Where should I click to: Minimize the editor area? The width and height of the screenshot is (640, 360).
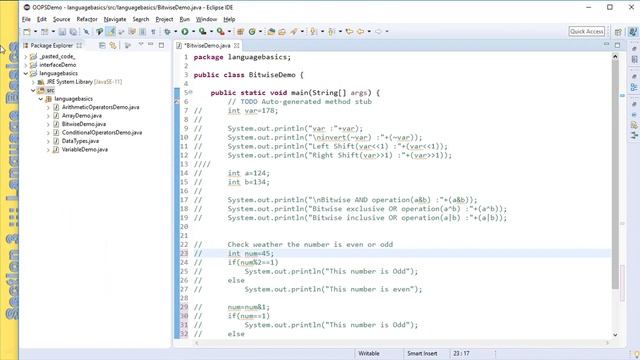pos(607,44)
